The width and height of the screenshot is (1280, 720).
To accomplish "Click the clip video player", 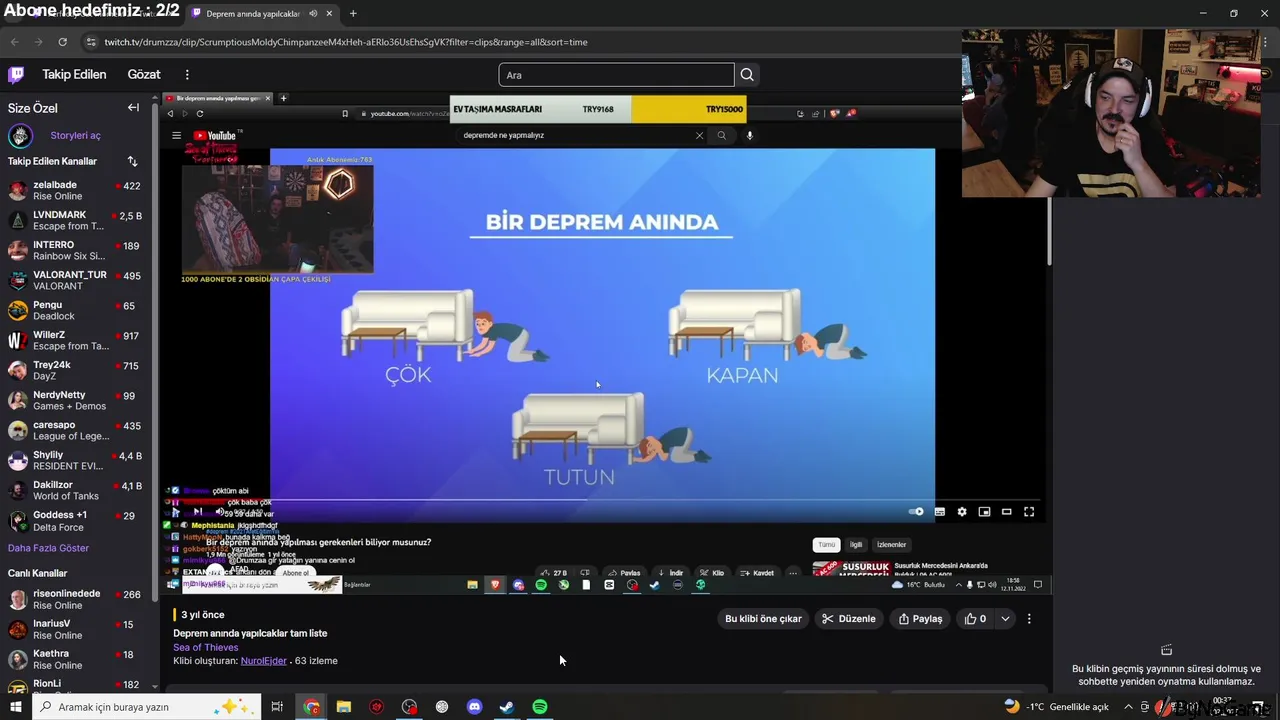I will (x=604, y=342).
